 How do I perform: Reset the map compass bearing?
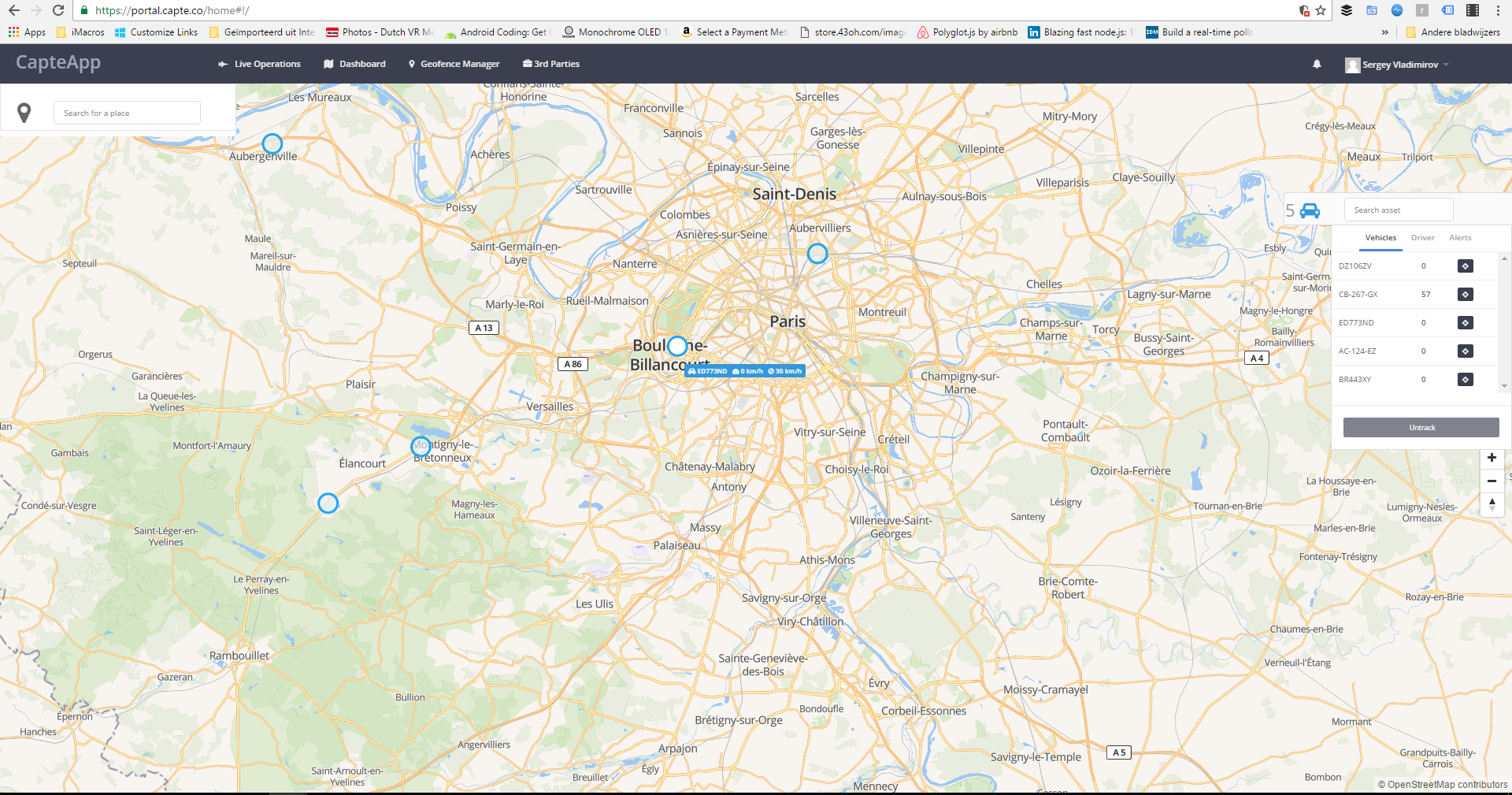1492,504
